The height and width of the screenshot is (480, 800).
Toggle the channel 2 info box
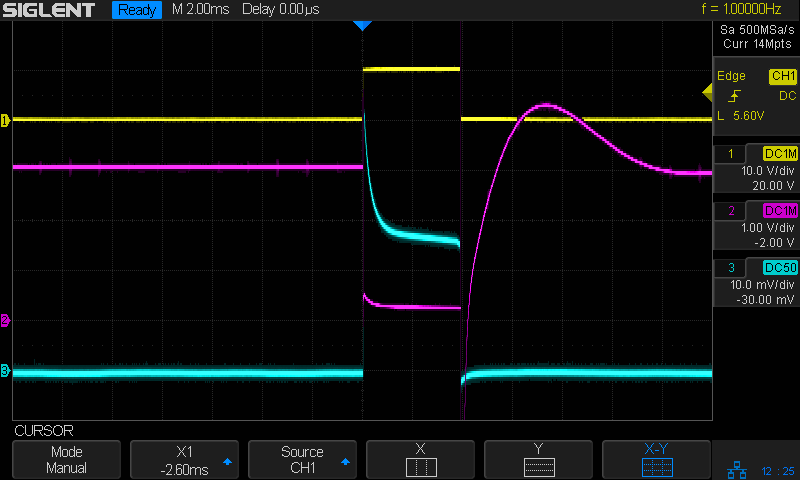[x=756, y=225]
